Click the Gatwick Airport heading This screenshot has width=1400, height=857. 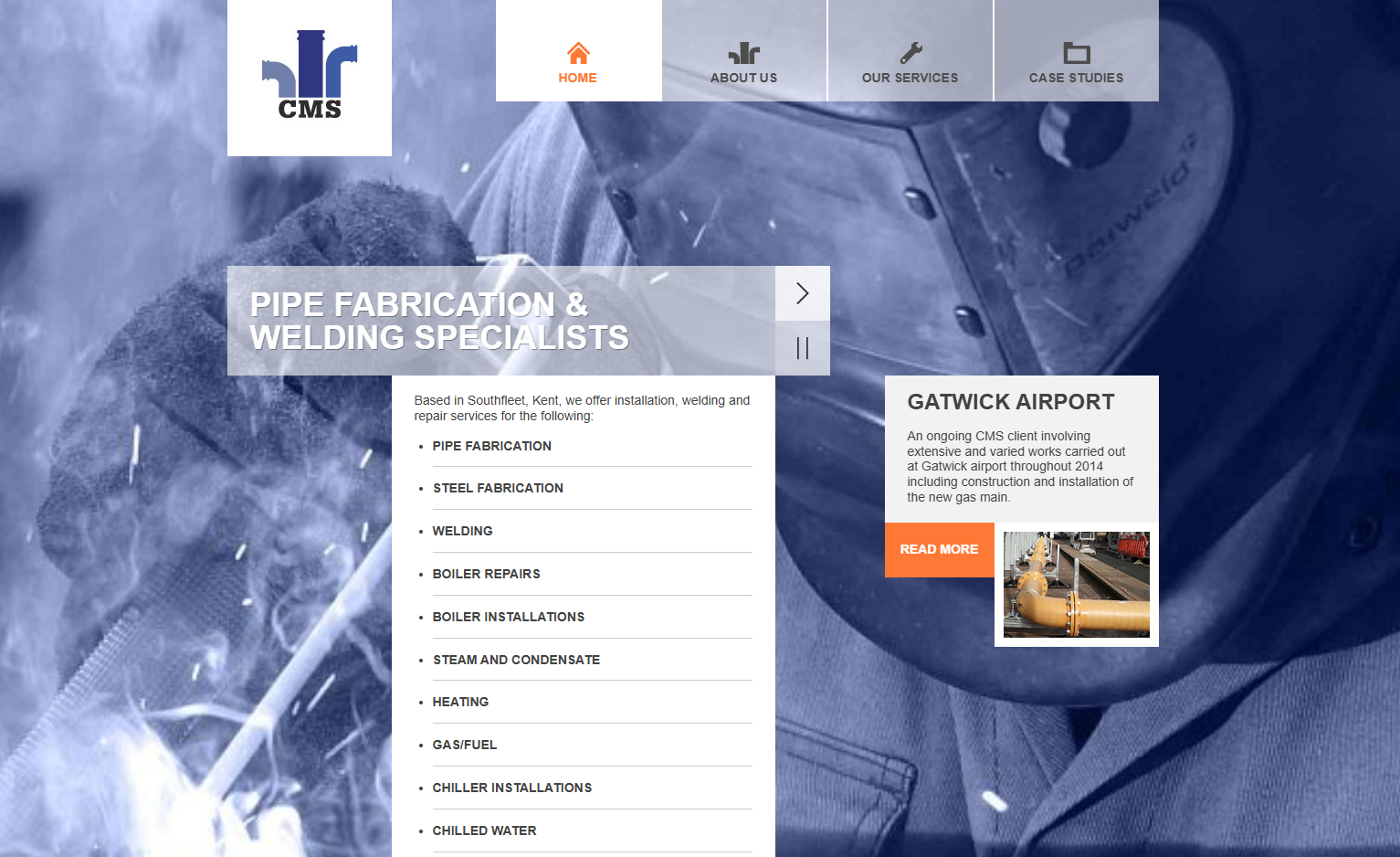(x=1010, y=402)
